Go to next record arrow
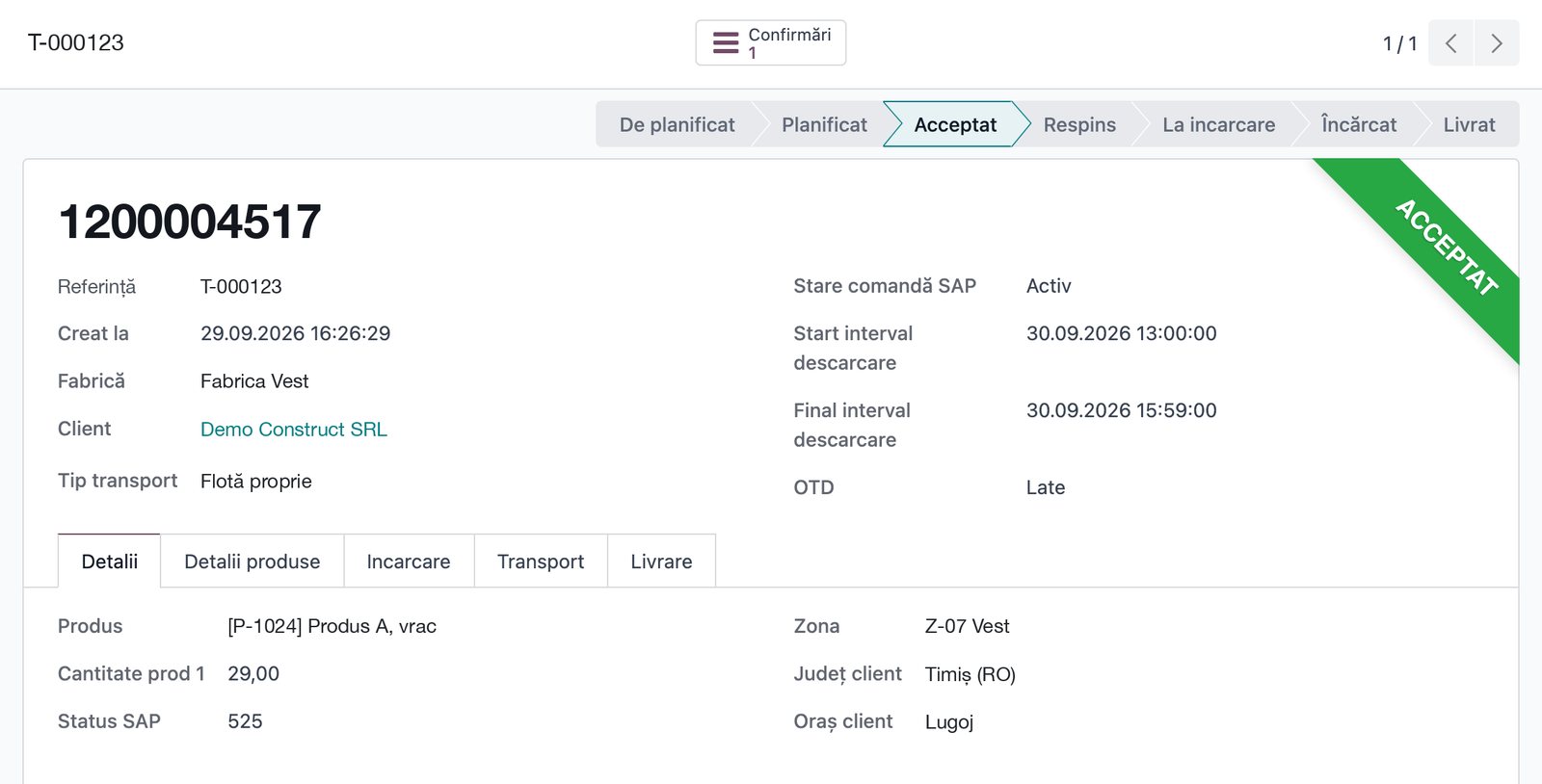The image size is (1542, 784). [x=1497, y=43]
